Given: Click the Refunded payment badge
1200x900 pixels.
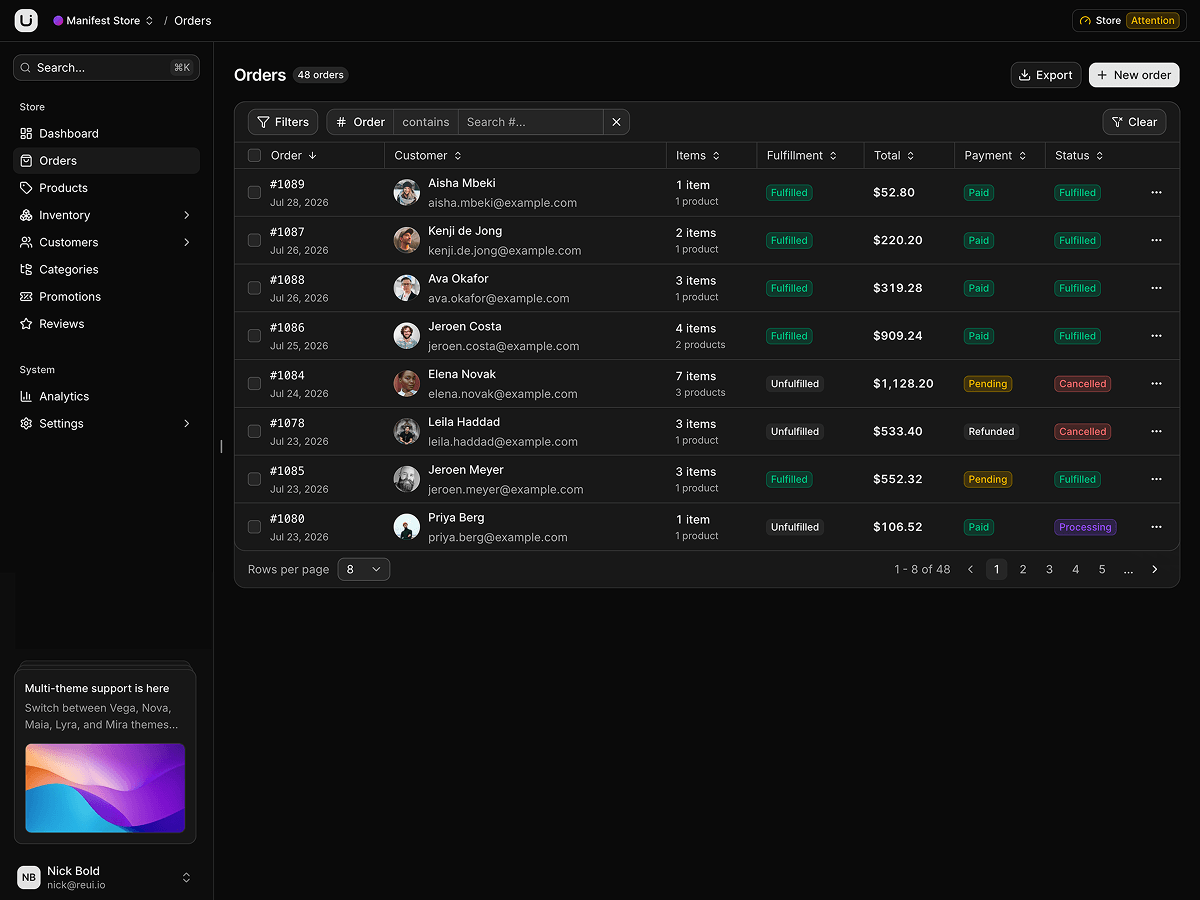Looking at the screenshot, I should pyautogui.click(x=991, y=432).
